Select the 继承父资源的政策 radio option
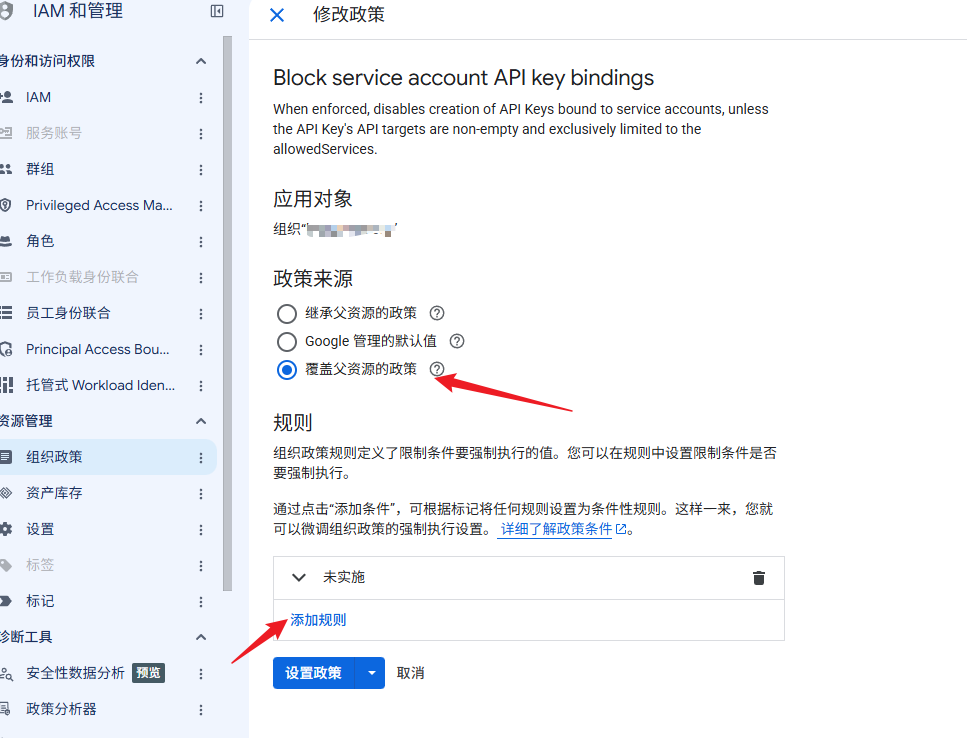The width and height of the screenshot is (967, 738). pos(287,313)
